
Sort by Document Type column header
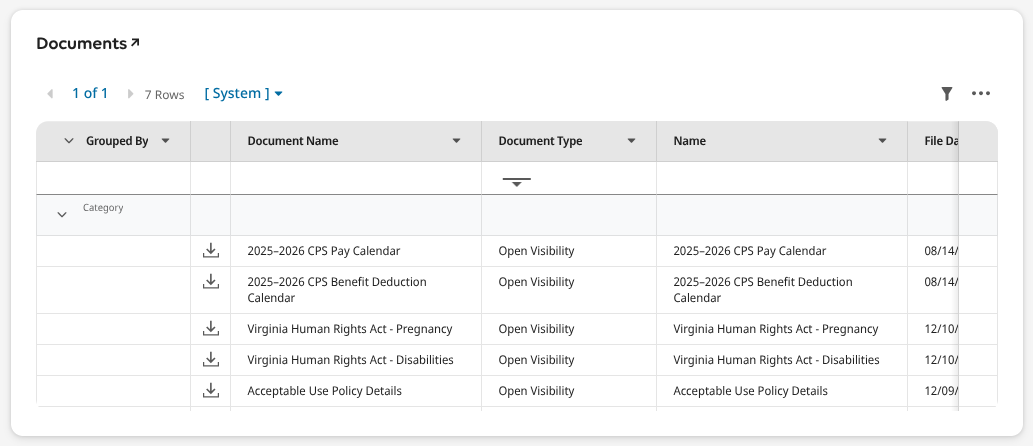coord(540,141)
